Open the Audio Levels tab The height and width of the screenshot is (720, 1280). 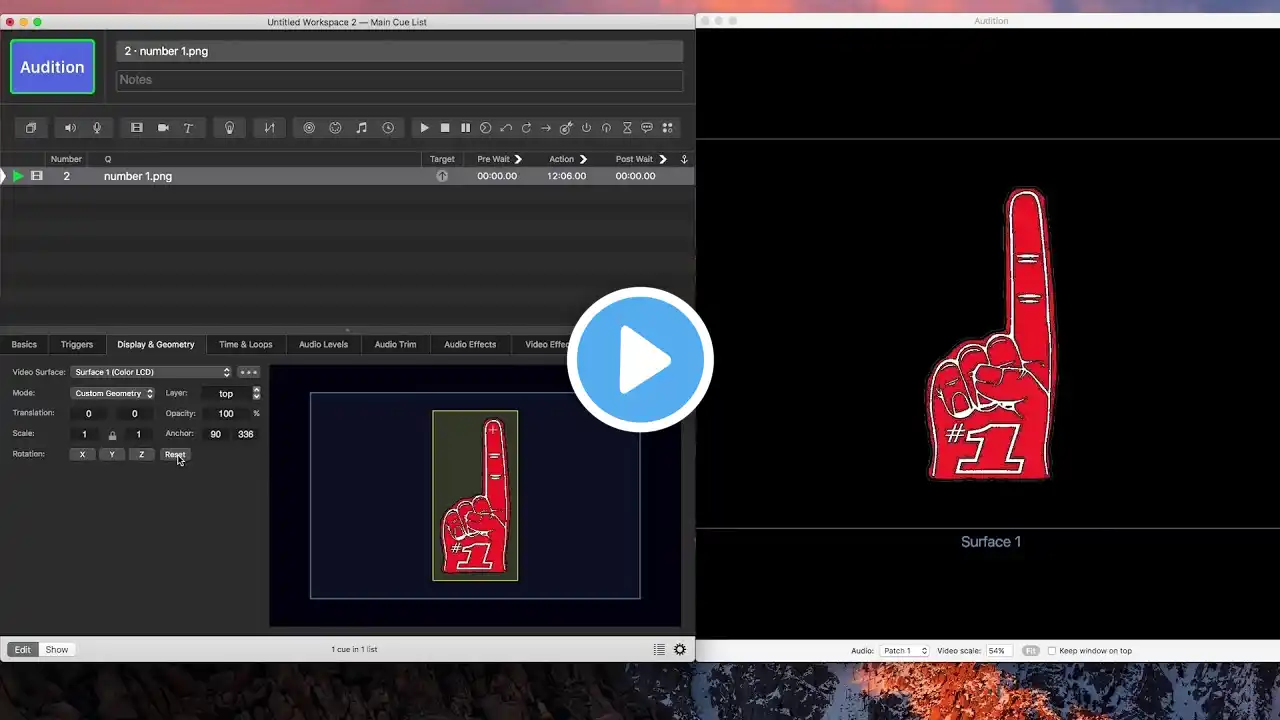(x=323, y=345)
